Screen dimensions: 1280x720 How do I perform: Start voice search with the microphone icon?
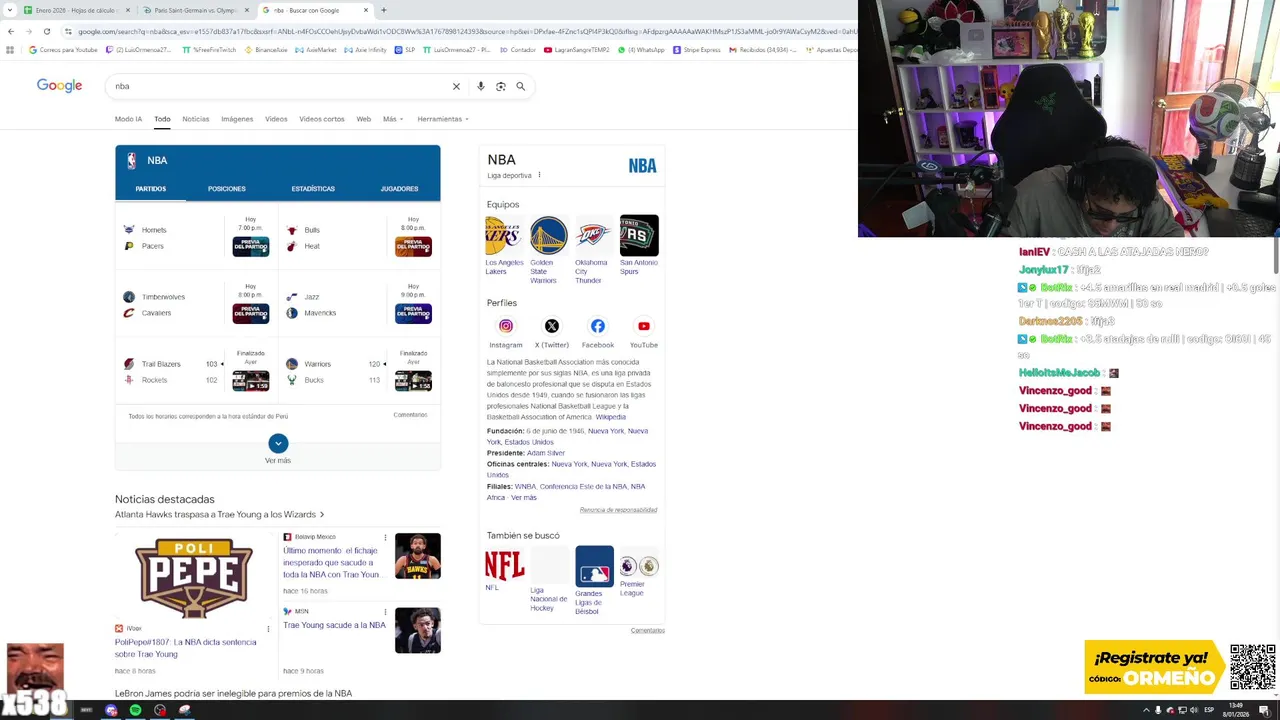[481, 86]
